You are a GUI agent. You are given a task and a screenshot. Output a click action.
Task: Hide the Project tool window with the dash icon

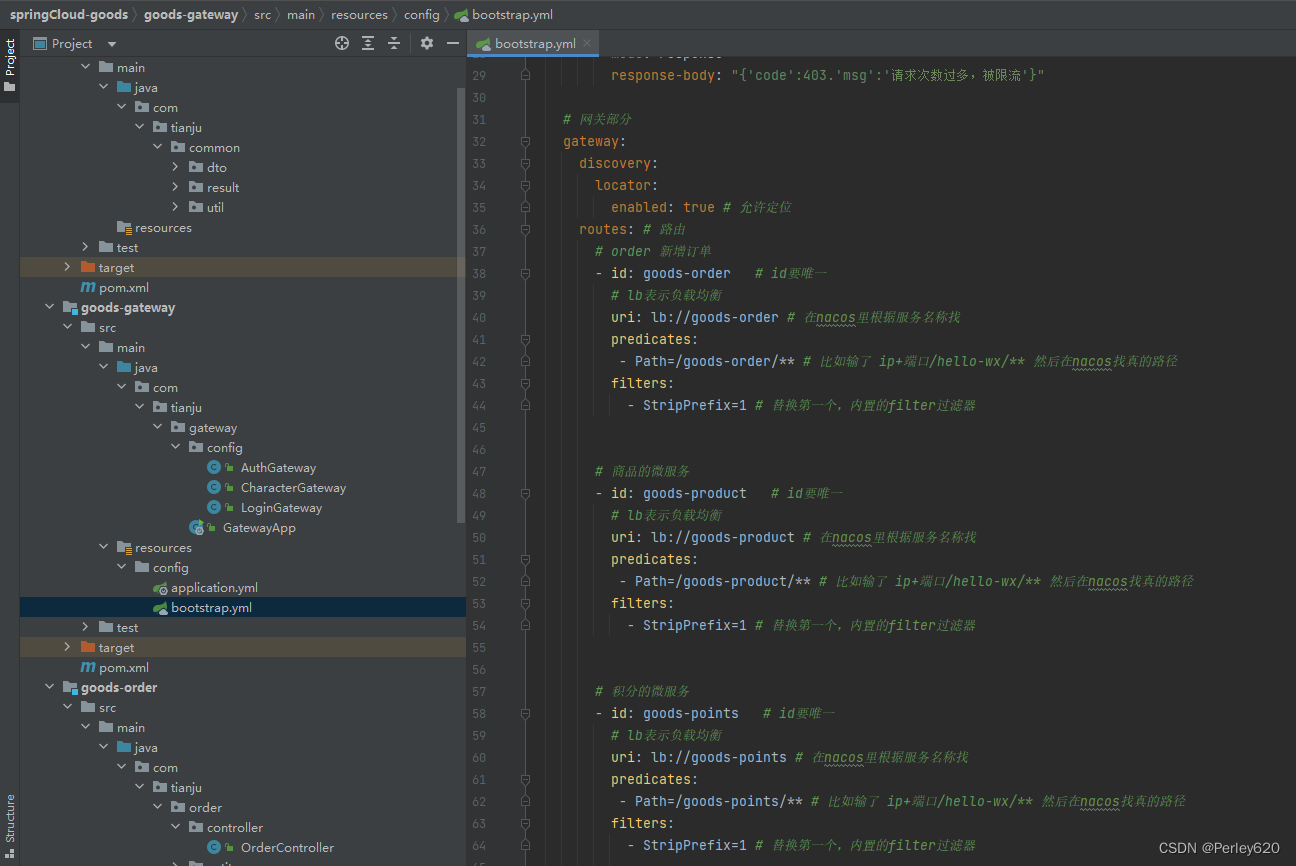[x=453, y=43]
